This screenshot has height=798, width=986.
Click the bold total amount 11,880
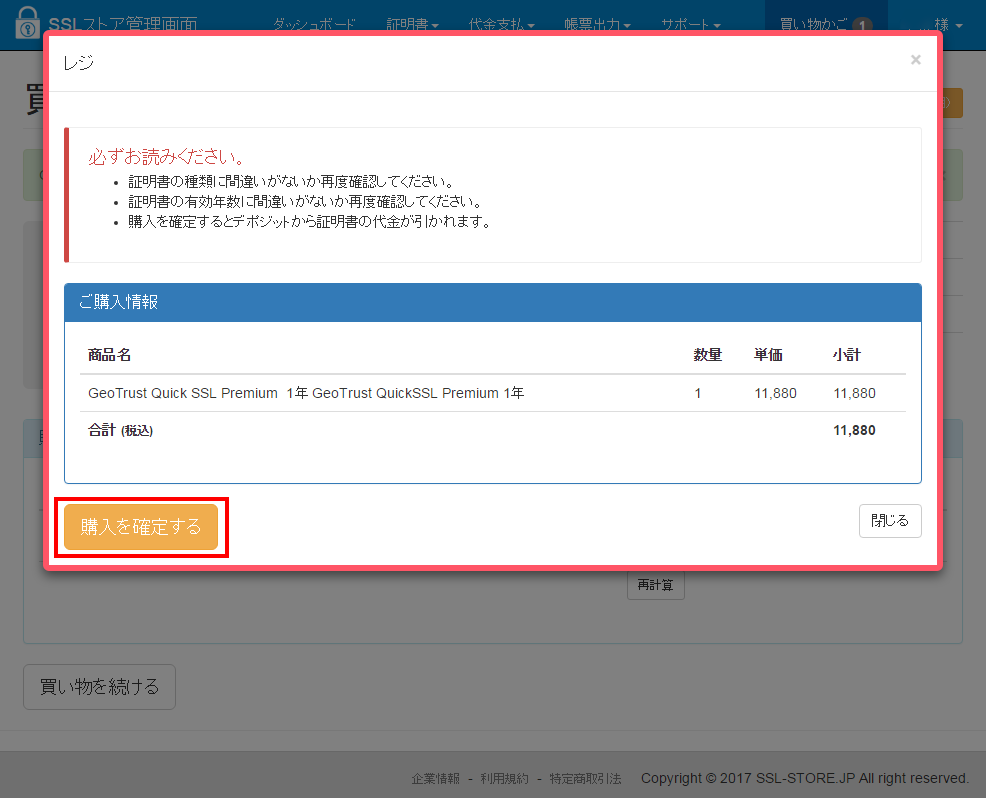click(854, 430)
